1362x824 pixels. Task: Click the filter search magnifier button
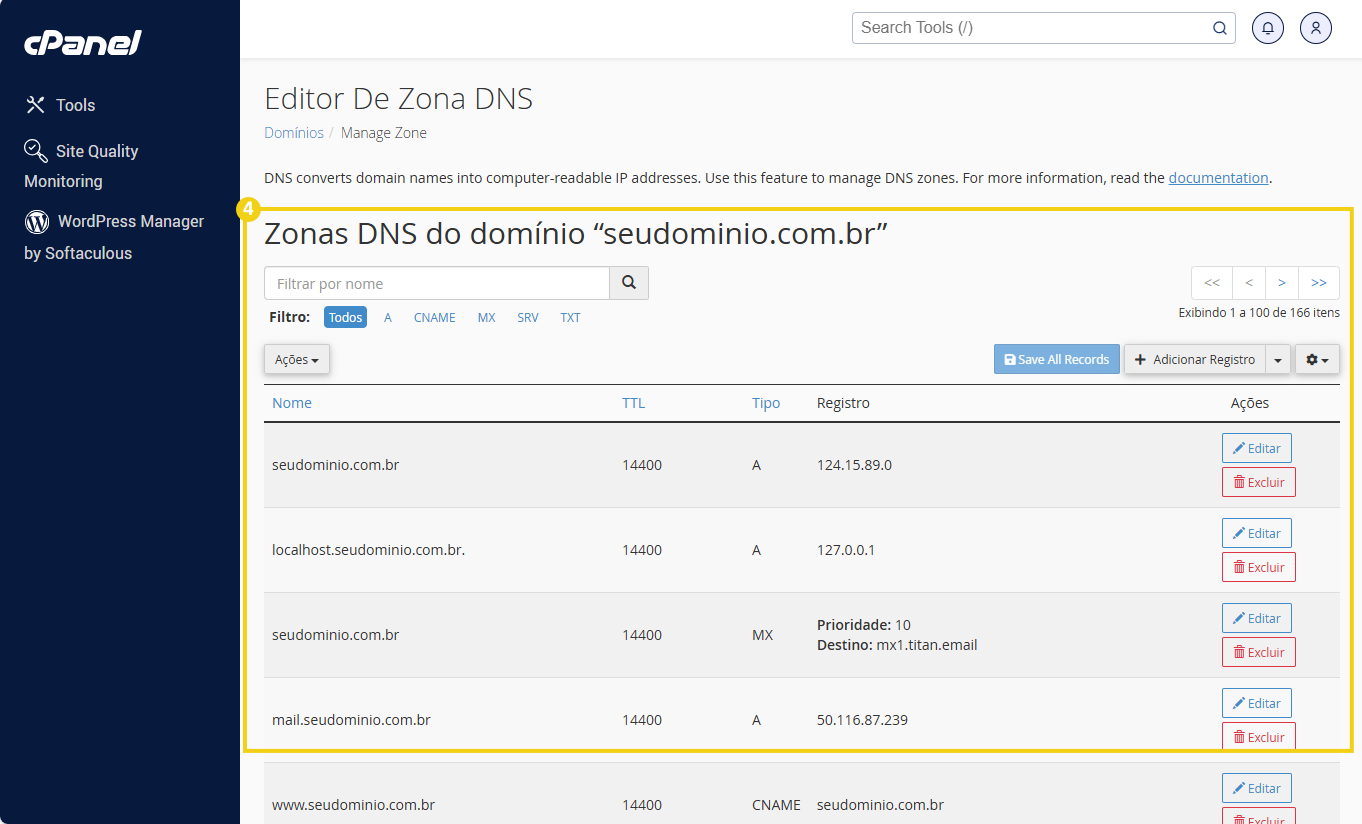tap(629, 283)
